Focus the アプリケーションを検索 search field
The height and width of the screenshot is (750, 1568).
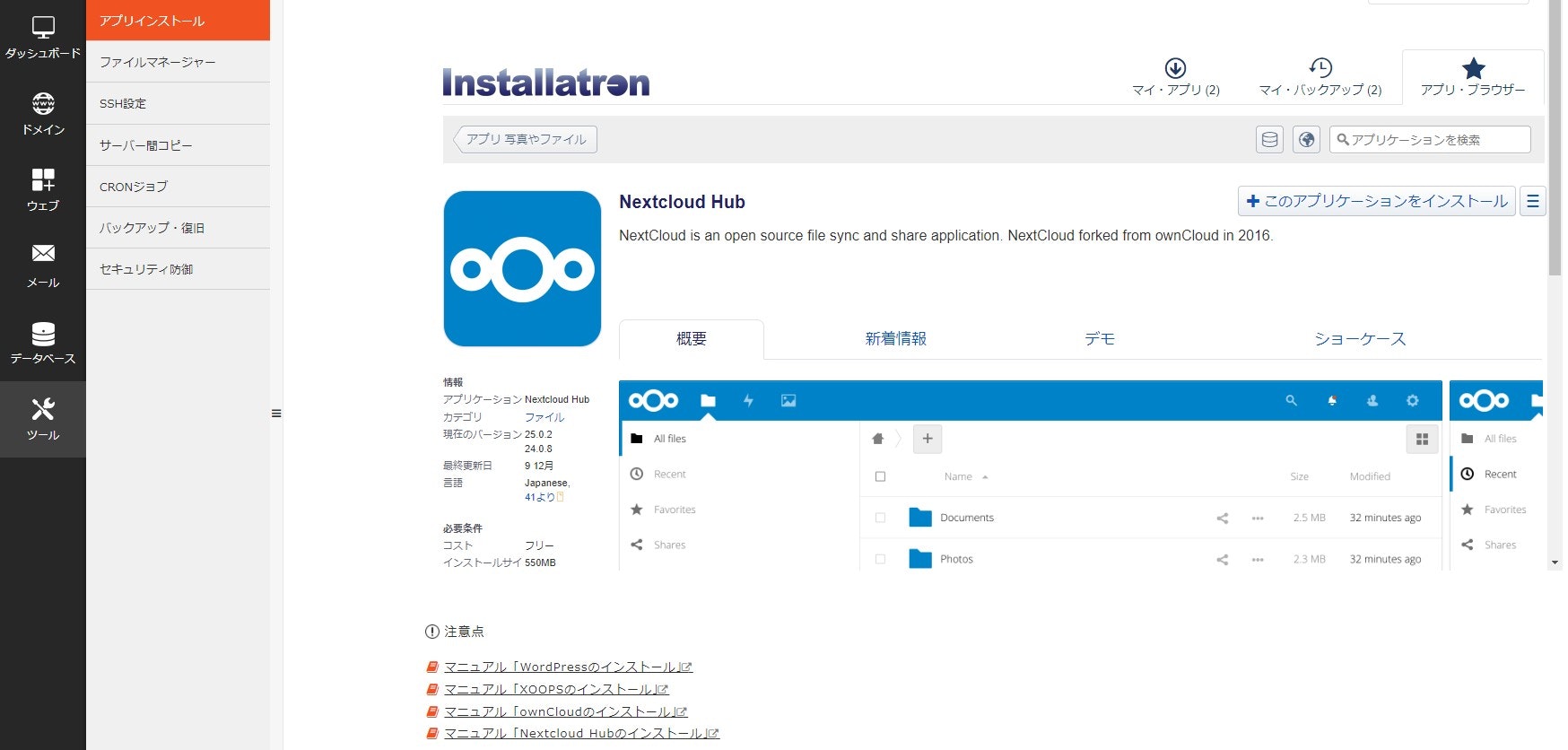(x=1430, y=140)
